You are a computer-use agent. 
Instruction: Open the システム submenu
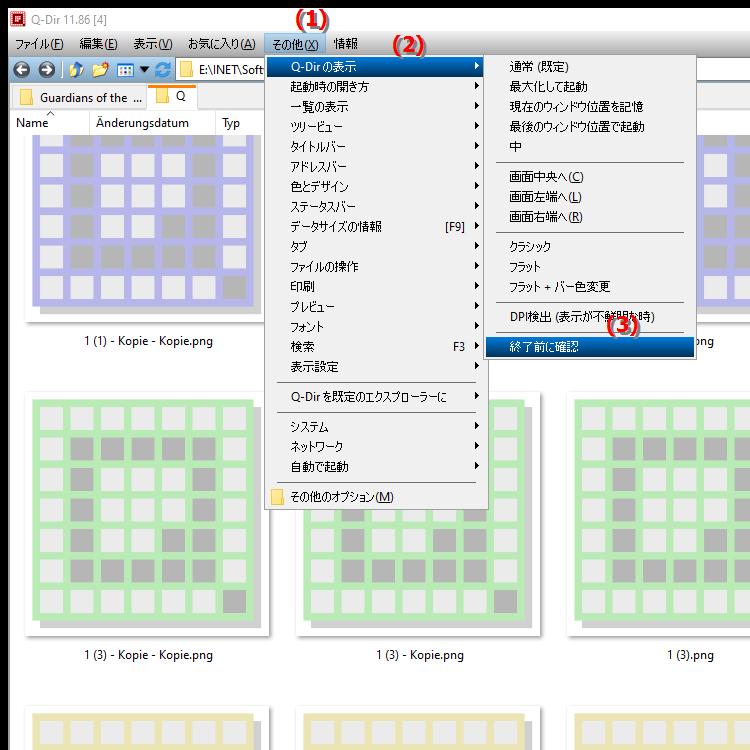point(375,427)
